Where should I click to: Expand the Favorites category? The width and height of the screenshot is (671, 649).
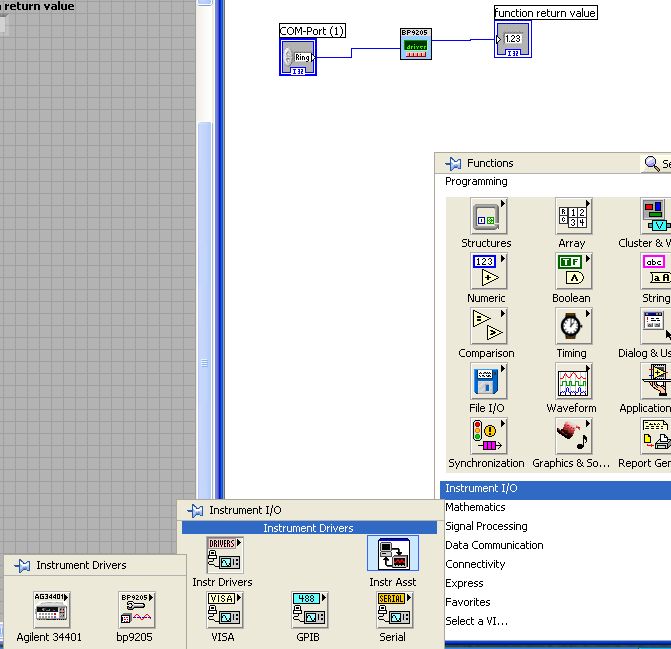click(468, 602)
